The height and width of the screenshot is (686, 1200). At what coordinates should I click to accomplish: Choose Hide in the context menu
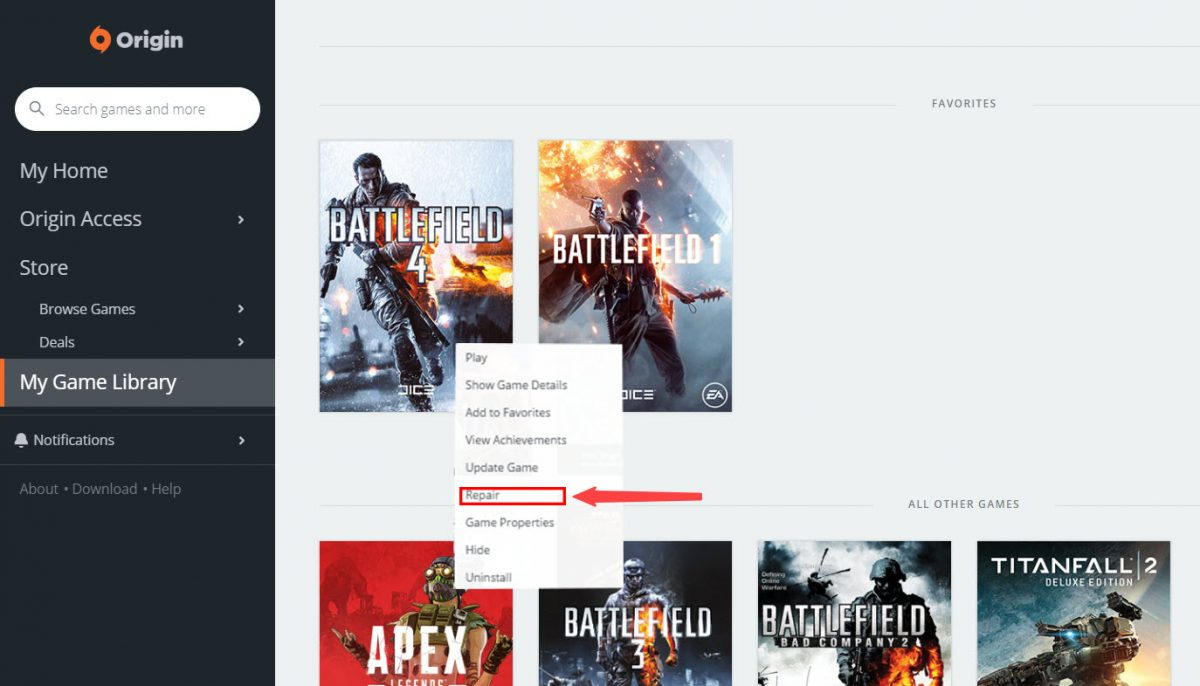point(478,550)
